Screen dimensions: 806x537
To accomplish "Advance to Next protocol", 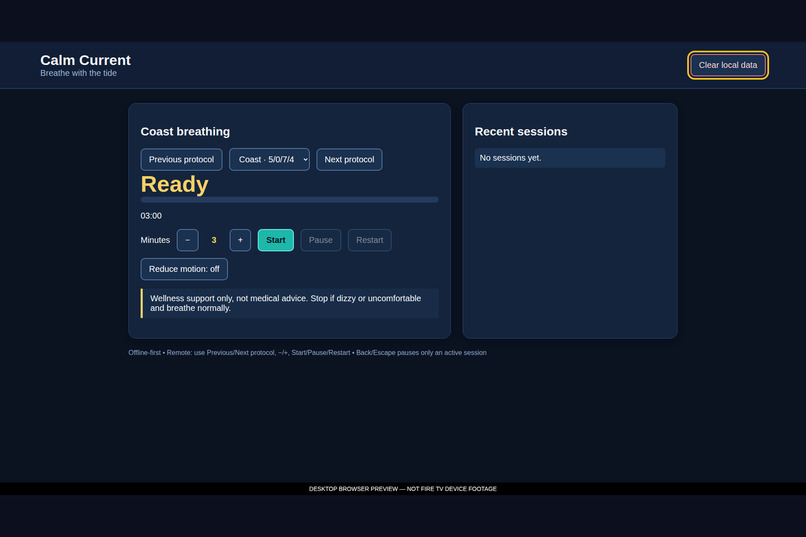I will pos(349,159).
